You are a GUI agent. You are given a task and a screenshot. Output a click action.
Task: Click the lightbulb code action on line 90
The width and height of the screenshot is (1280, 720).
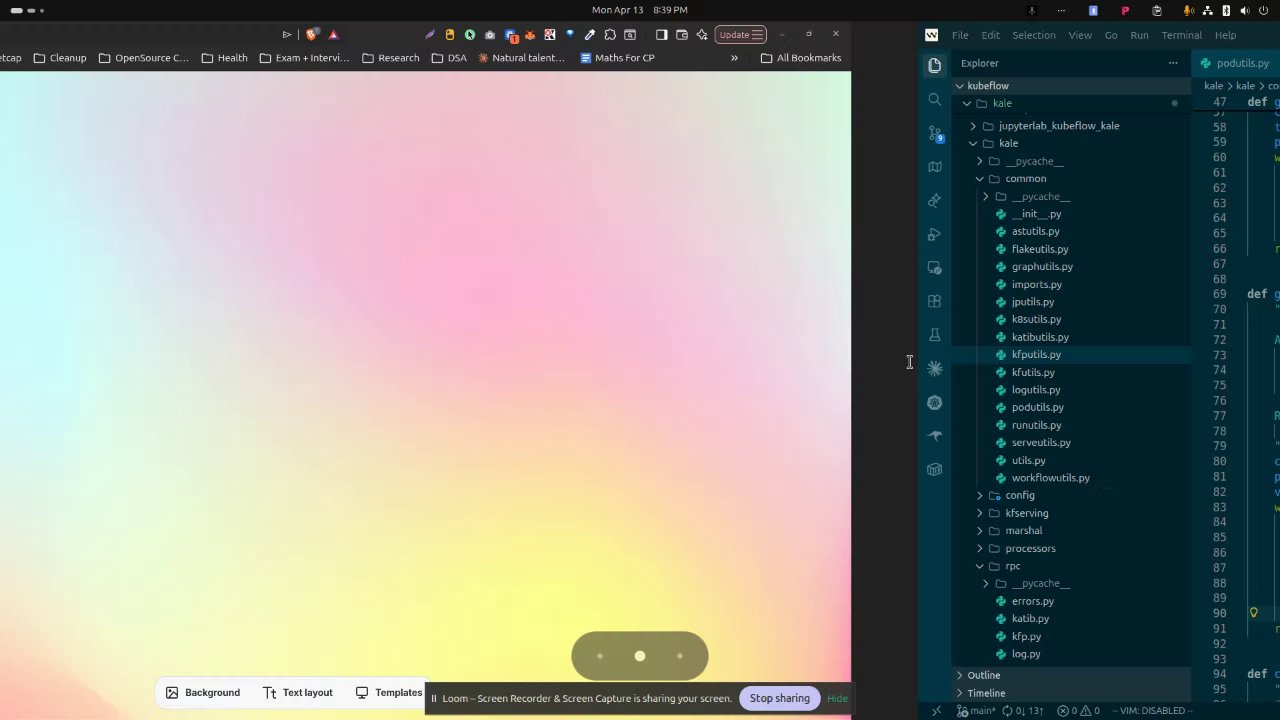click(x=1253, y=613)
